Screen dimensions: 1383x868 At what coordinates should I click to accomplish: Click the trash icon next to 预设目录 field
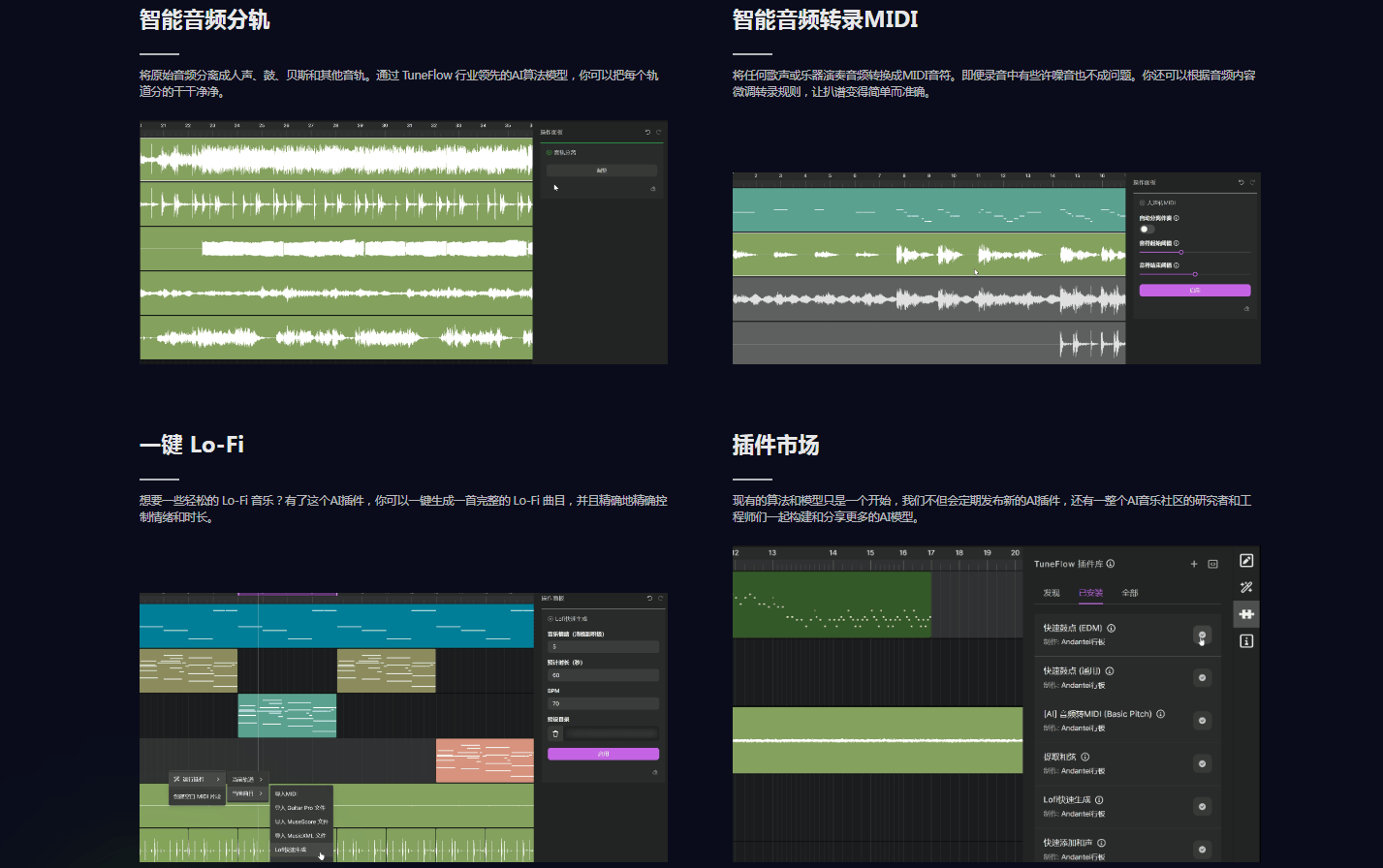(555, 732)
